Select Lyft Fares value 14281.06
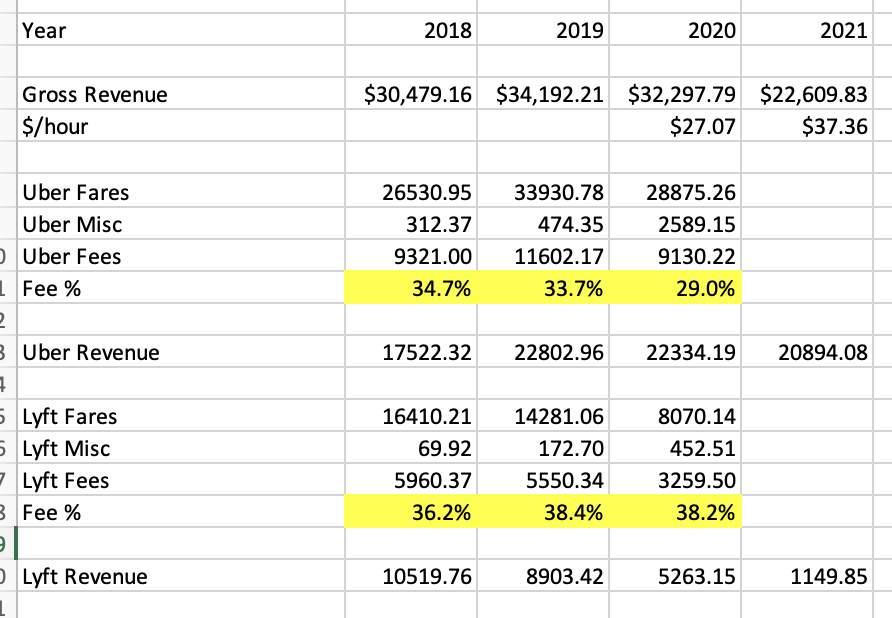 (543, 415)
